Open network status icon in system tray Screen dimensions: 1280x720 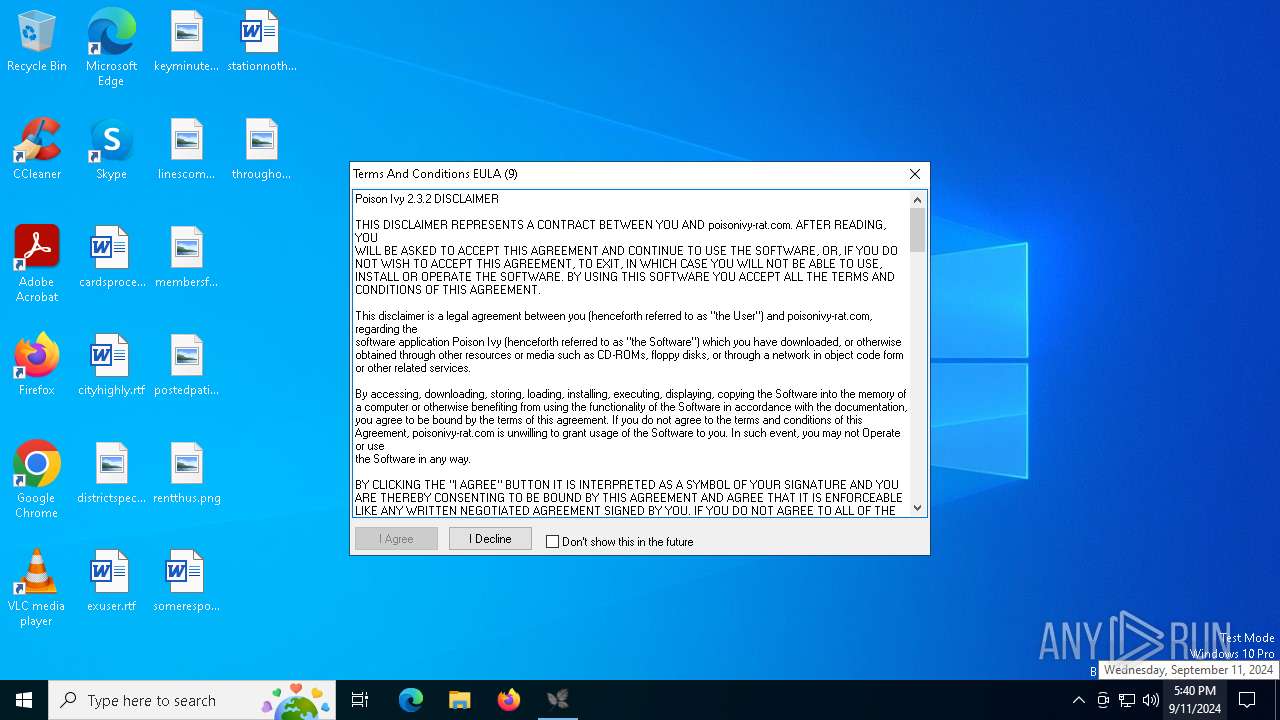pyautogui.click(x=1127, y=700)
